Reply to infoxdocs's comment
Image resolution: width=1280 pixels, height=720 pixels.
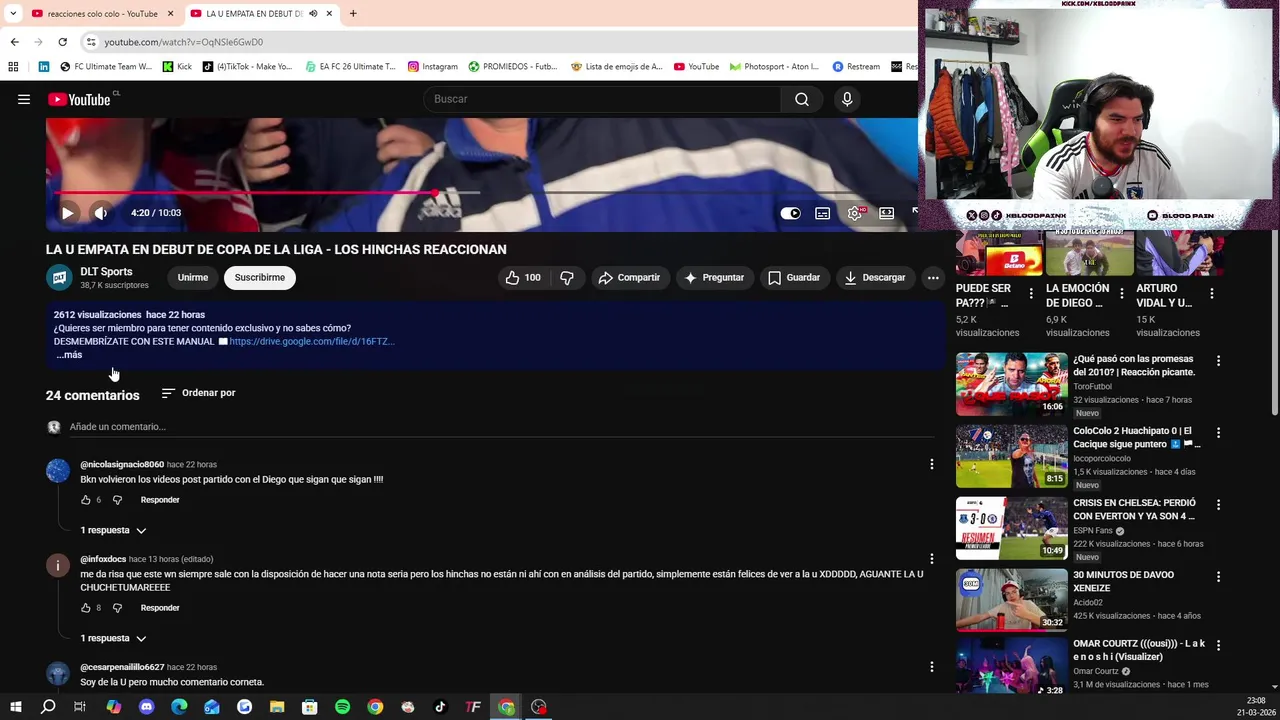click(x=160, y=608)
